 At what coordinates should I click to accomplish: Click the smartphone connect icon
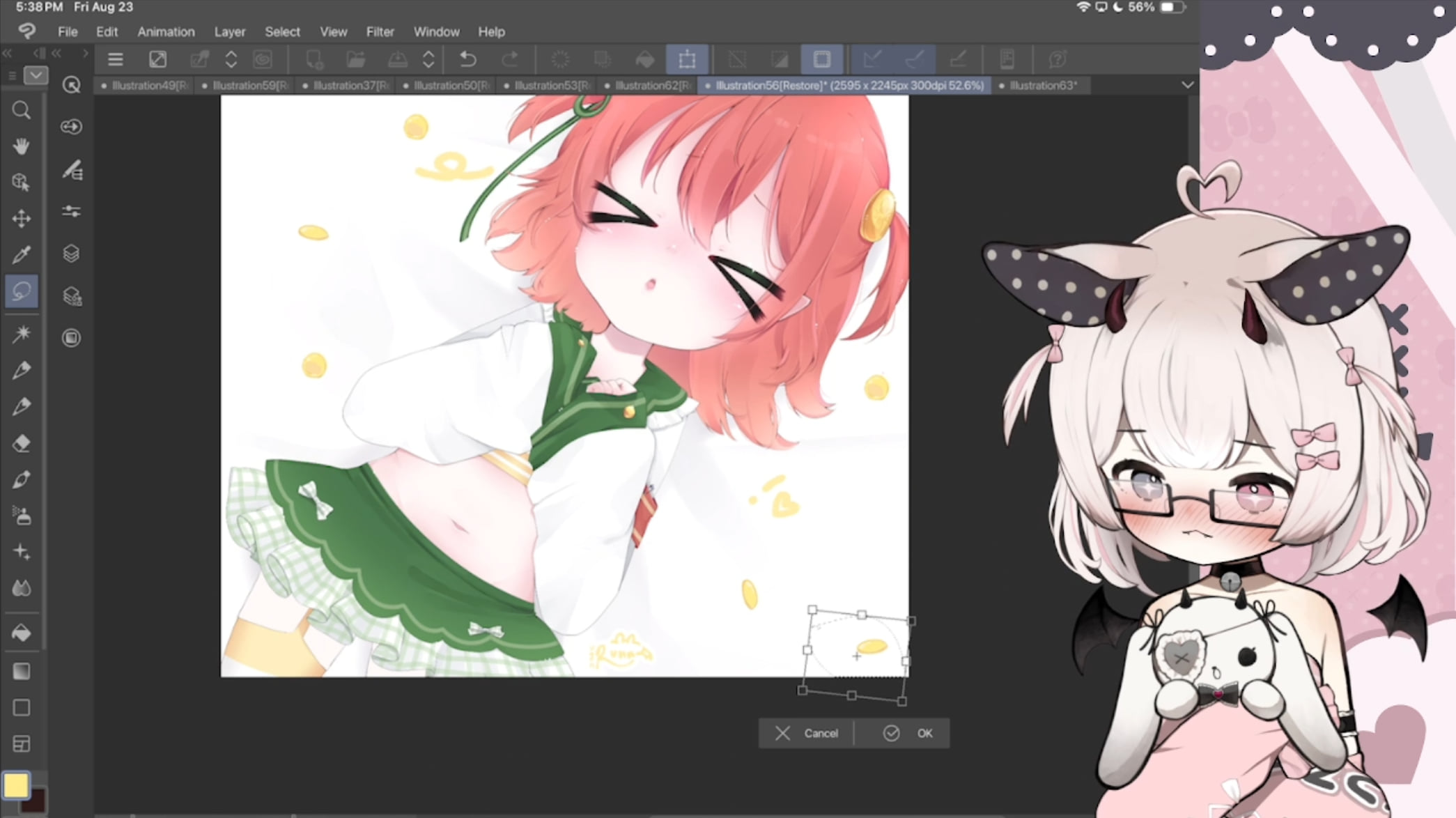1007,59
